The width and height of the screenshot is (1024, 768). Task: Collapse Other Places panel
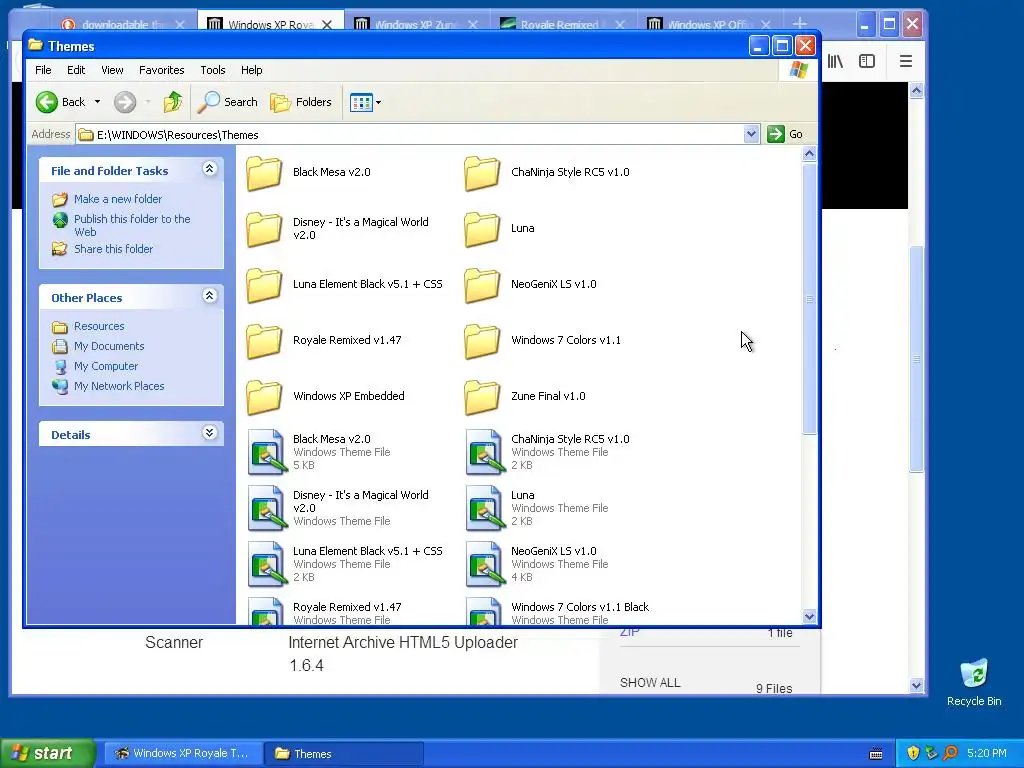209,296
